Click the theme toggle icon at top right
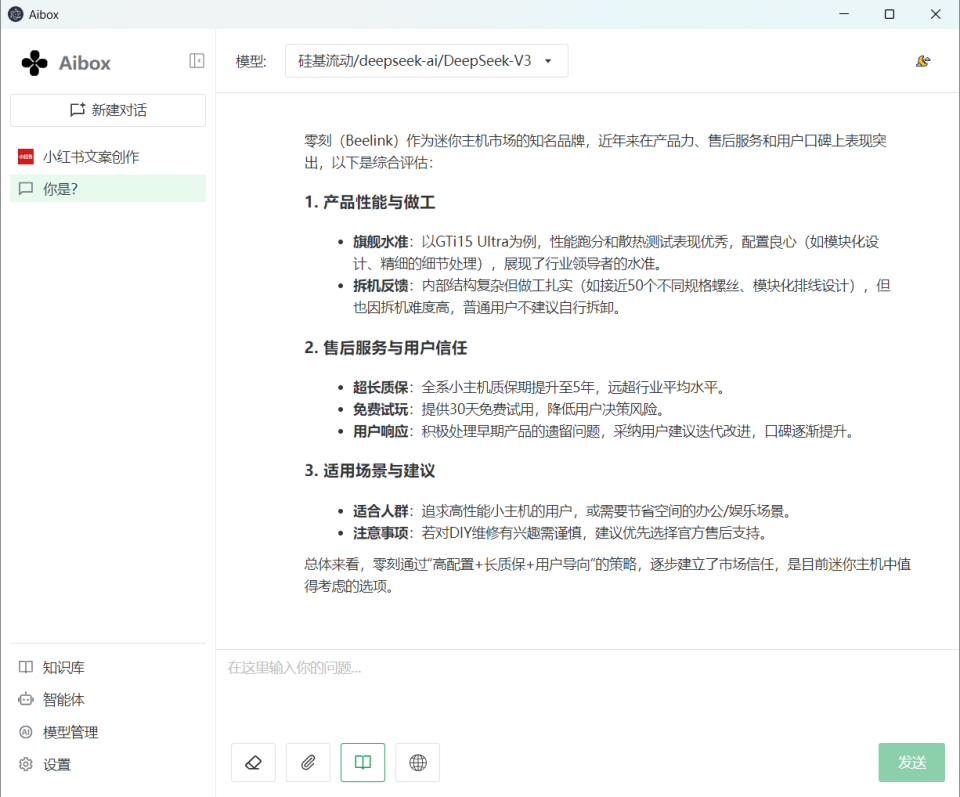The height and width of the screenshot is (797, 960). (923, 61)
